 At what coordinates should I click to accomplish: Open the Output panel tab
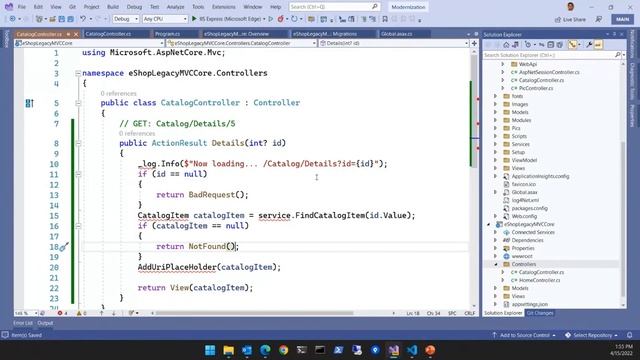point(45,323)
